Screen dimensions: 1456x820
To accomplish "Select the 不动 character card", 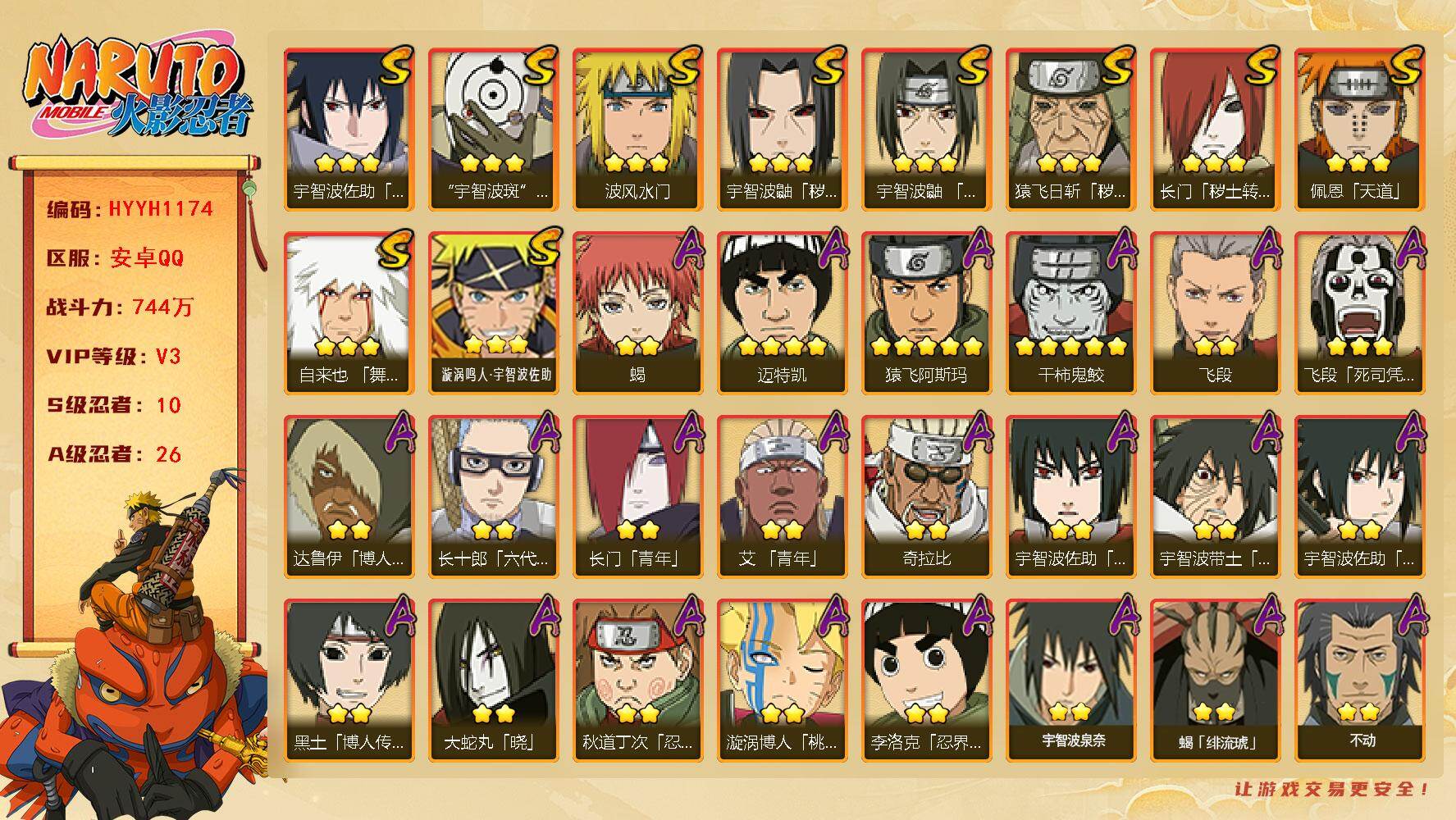I will pyautogui.click(x=1359, y=681).
